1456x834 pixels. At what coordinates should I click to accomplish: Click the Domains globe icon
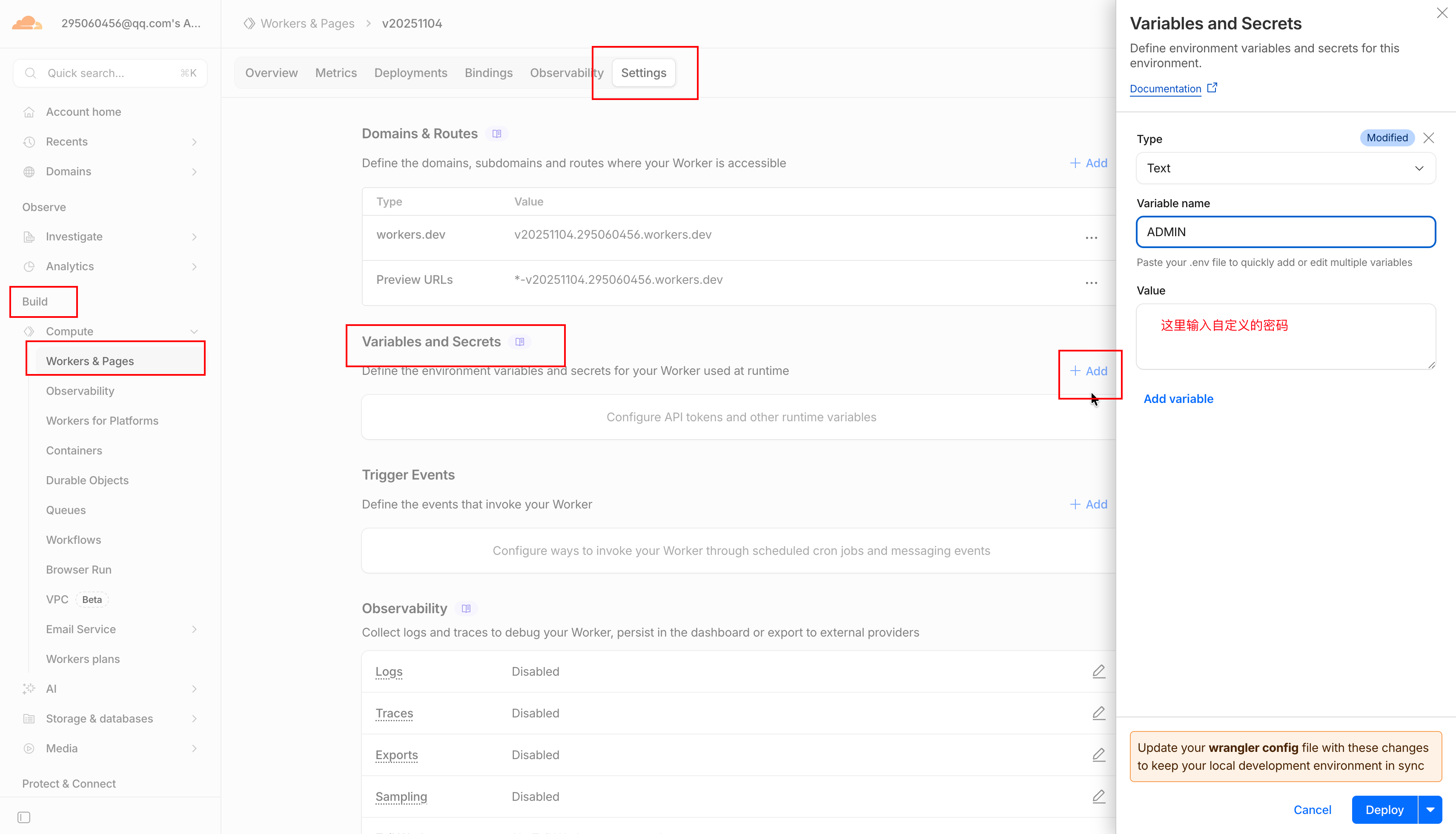tap(29, 172)
